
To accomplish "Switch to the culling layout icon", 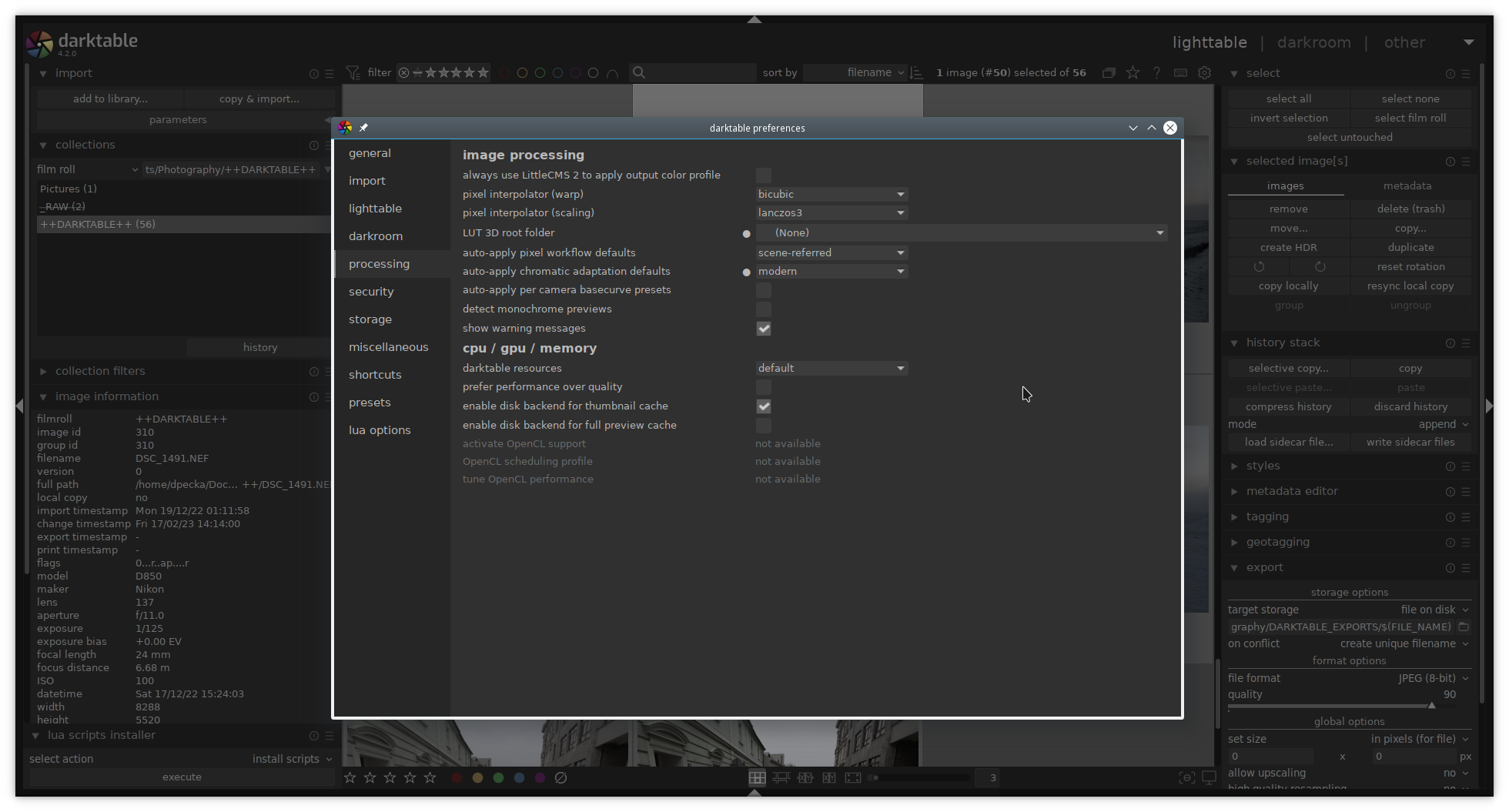I will [805, 777].
